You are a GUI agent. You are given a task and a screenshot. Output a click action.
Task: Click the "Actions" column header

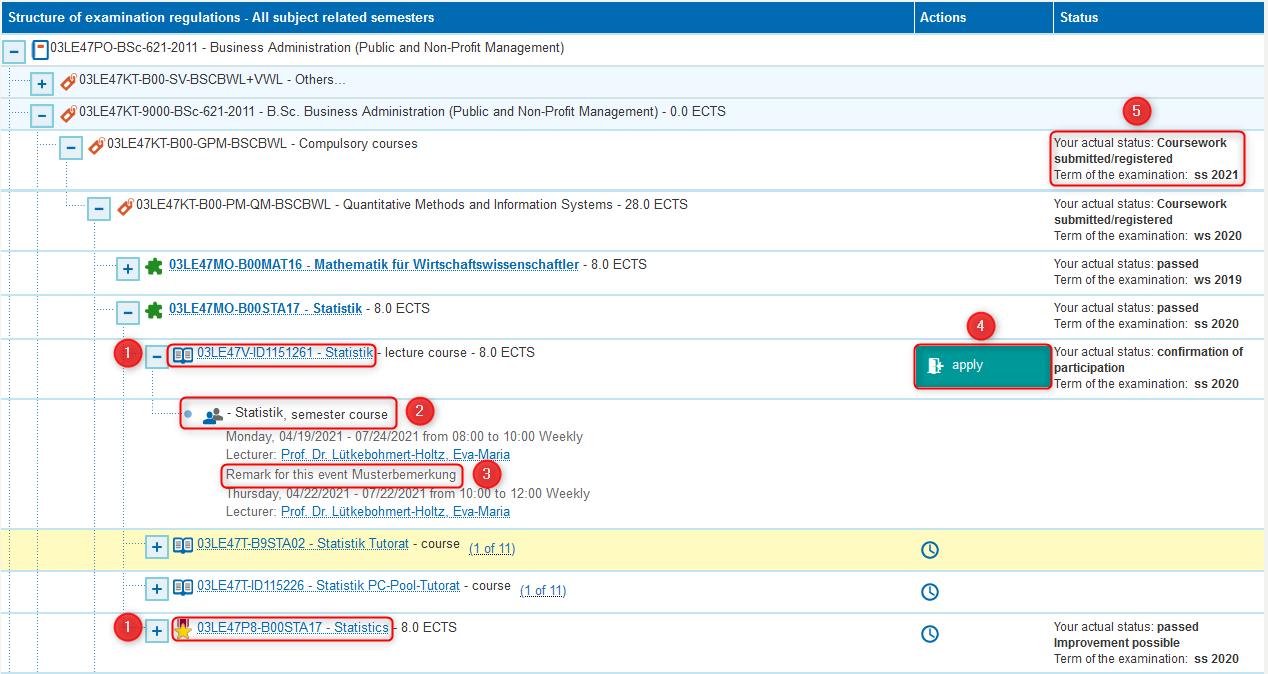984,17
